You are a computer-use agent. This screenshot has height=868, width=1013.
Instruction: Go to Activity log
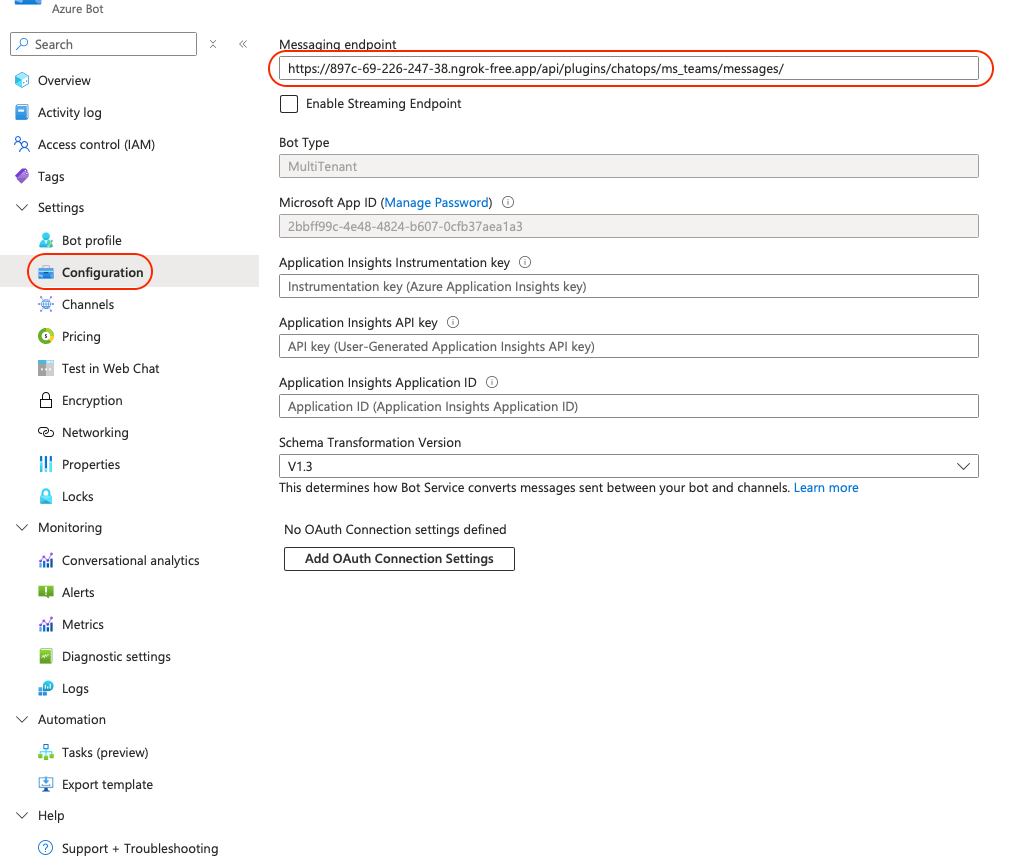70,112
